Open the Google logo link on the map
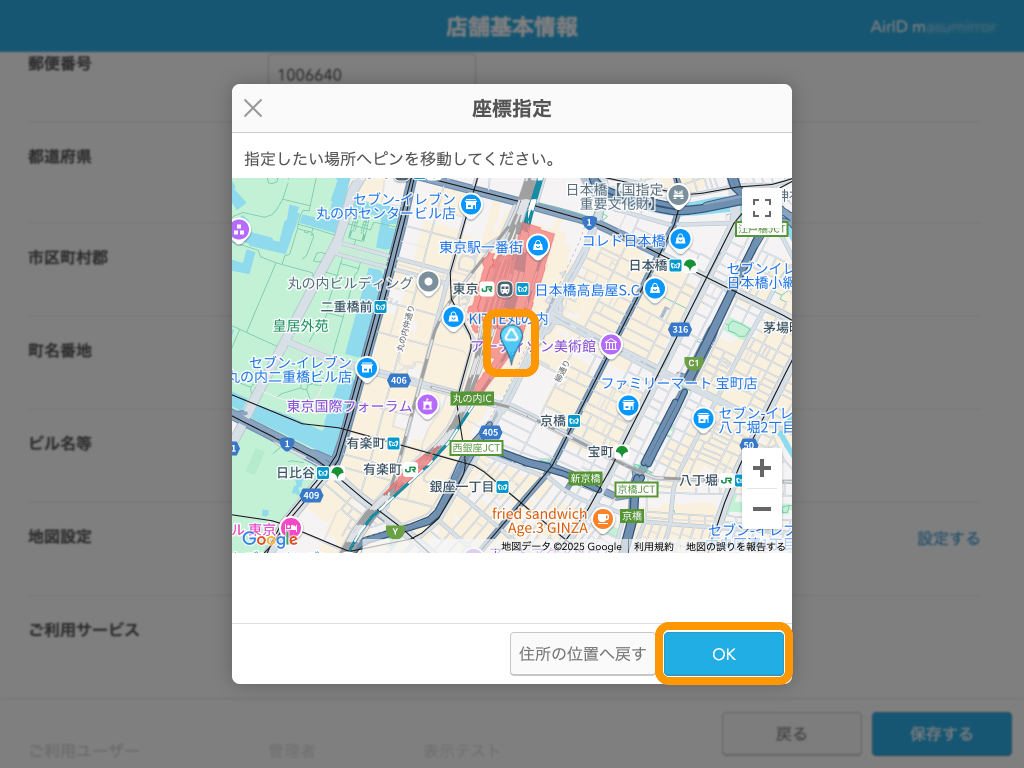The width and height of the screenshot is (1024, 768). 270,539
